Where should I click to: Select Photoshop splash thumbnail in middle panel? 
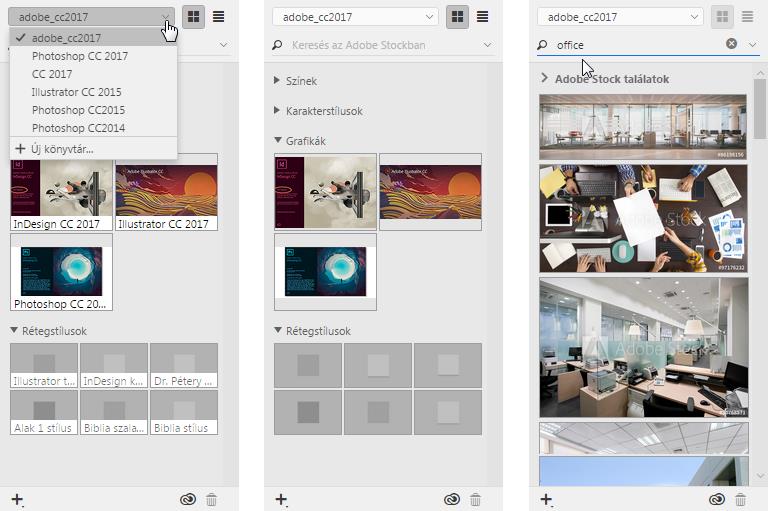[326, 272]
